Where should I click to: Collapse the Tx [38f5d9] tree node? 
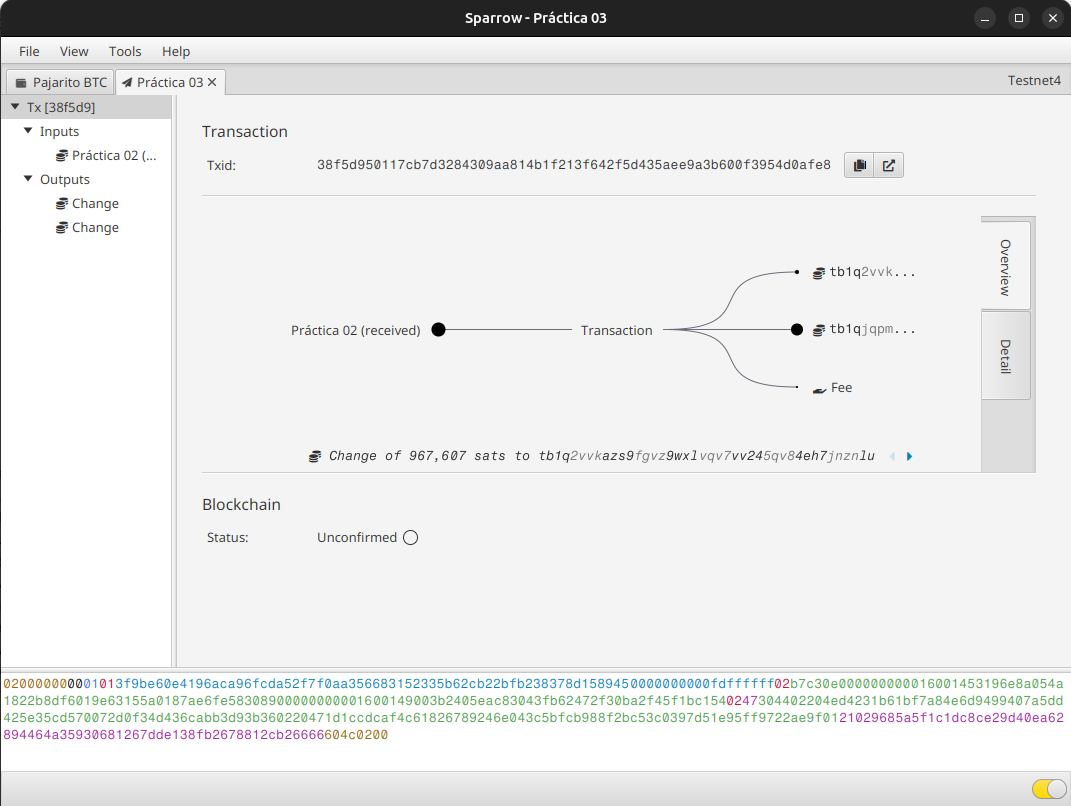(15, 107)
